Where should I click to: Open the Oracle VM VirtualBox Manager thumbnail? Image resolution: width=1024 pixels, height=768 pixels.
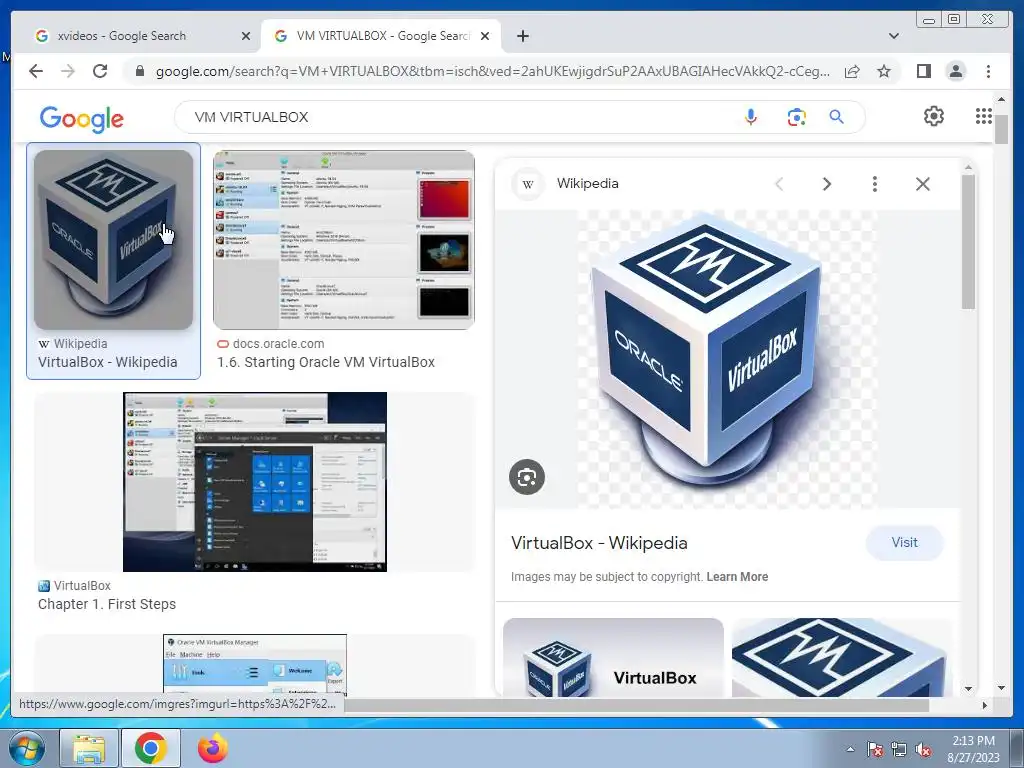coord(255,664)
